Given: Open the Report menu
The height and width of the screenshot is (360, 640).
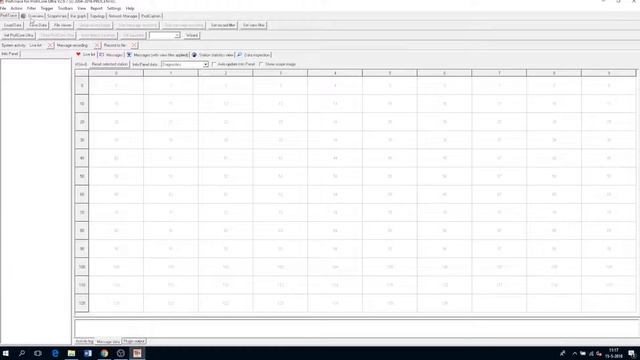Looking at the screenshot, I should coord(96,8).
